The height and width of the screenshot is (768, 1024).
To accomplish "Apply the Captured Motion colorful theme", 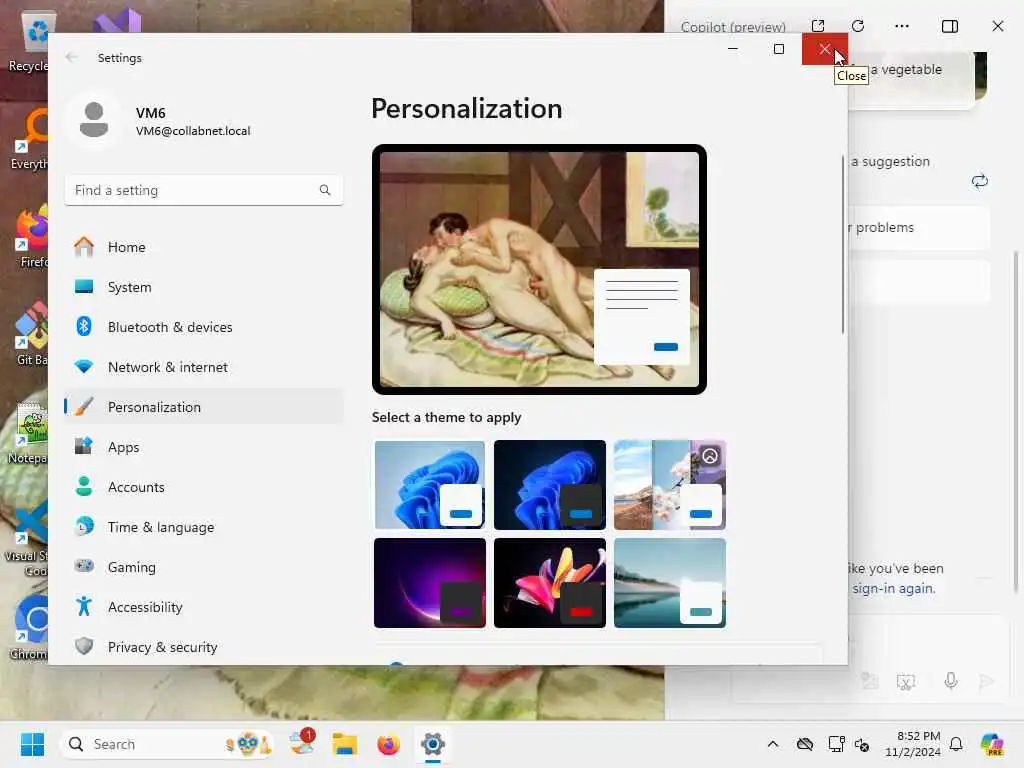I will [x=550, y=583].
